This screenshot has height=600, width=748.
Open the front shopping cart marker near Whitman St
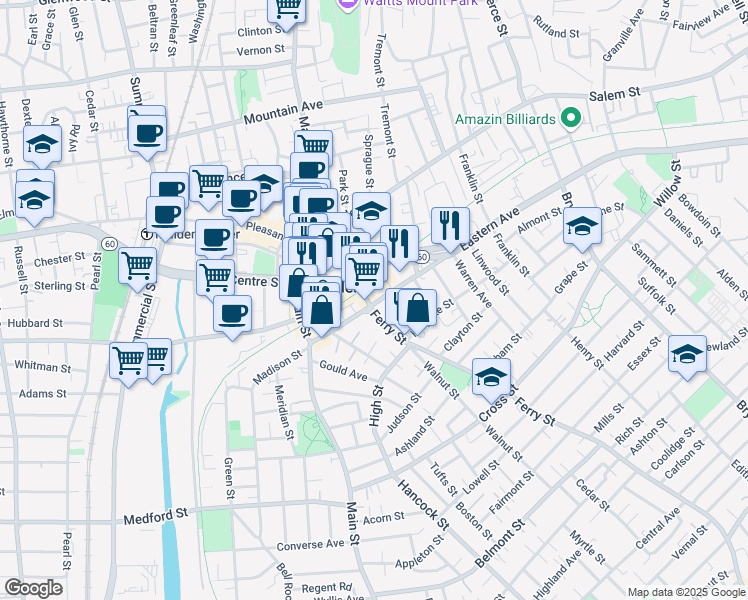click(128, 363)
